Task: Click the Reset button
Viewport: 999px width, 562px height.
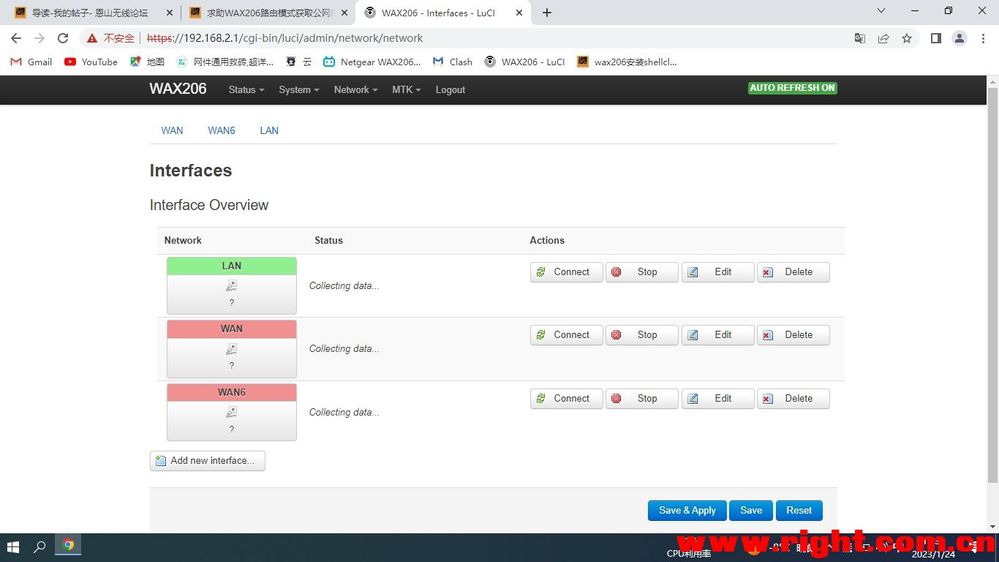Action: click(799, 510)
